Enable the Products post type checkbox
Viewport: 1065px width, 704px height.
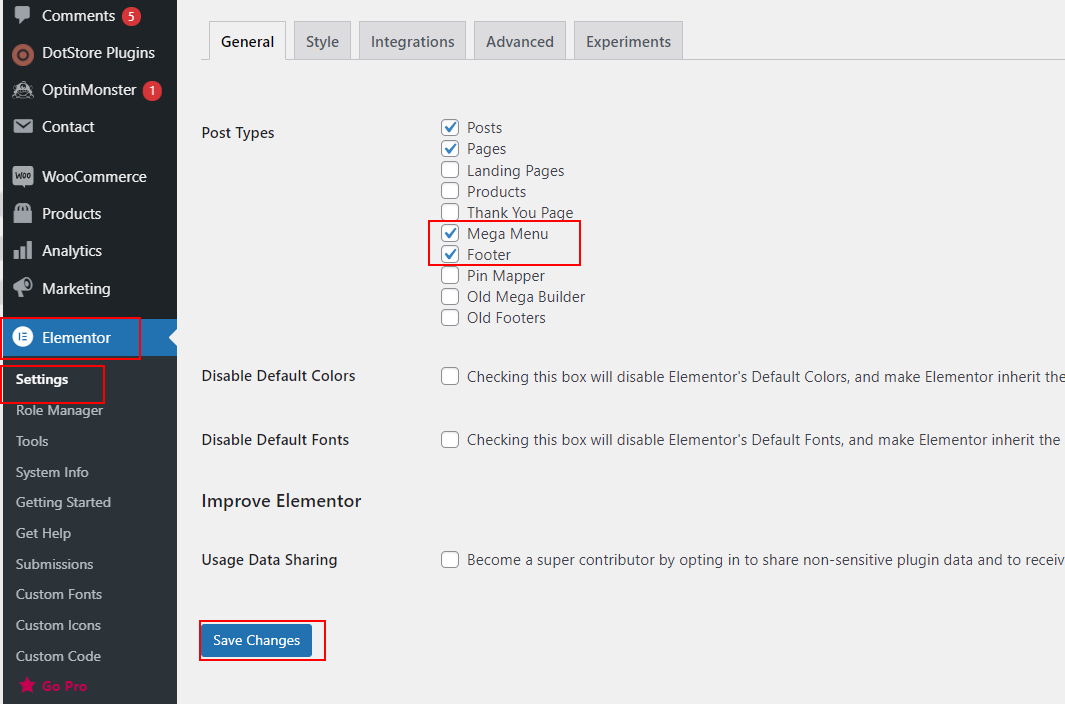[450, 191]
